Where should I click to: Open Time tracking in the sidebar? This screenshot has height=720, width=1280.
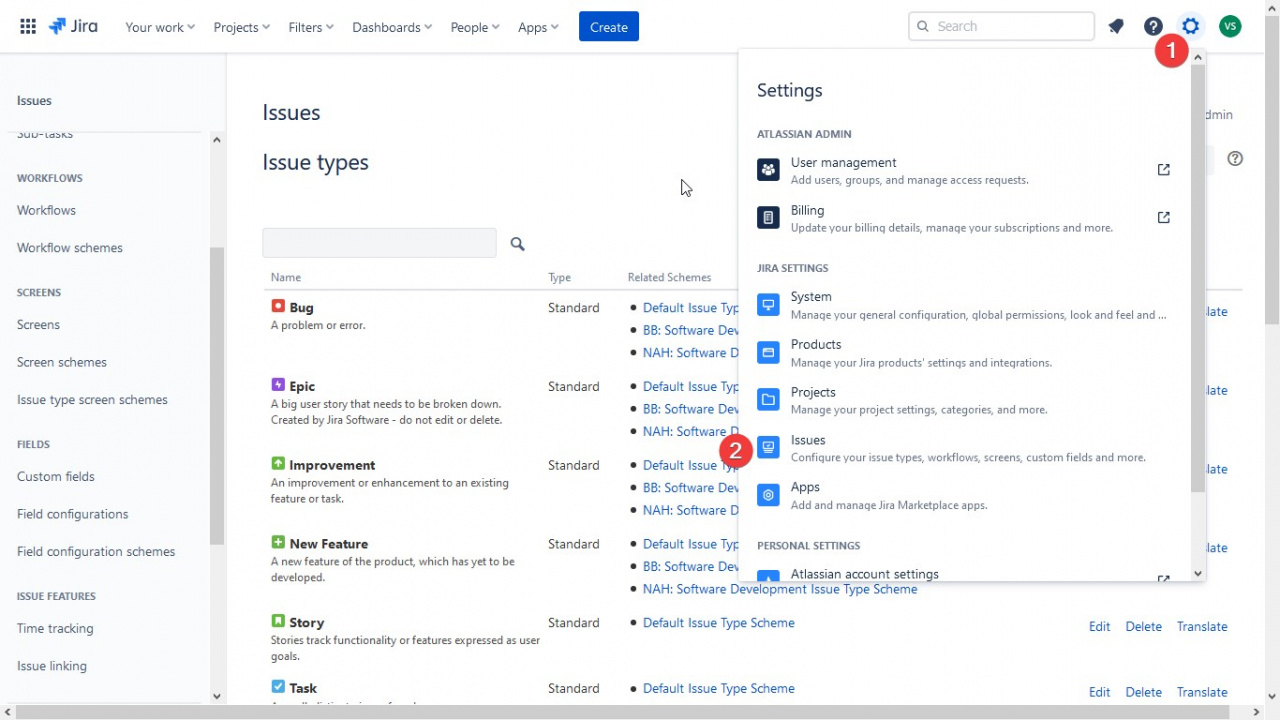tap(55, 629)
